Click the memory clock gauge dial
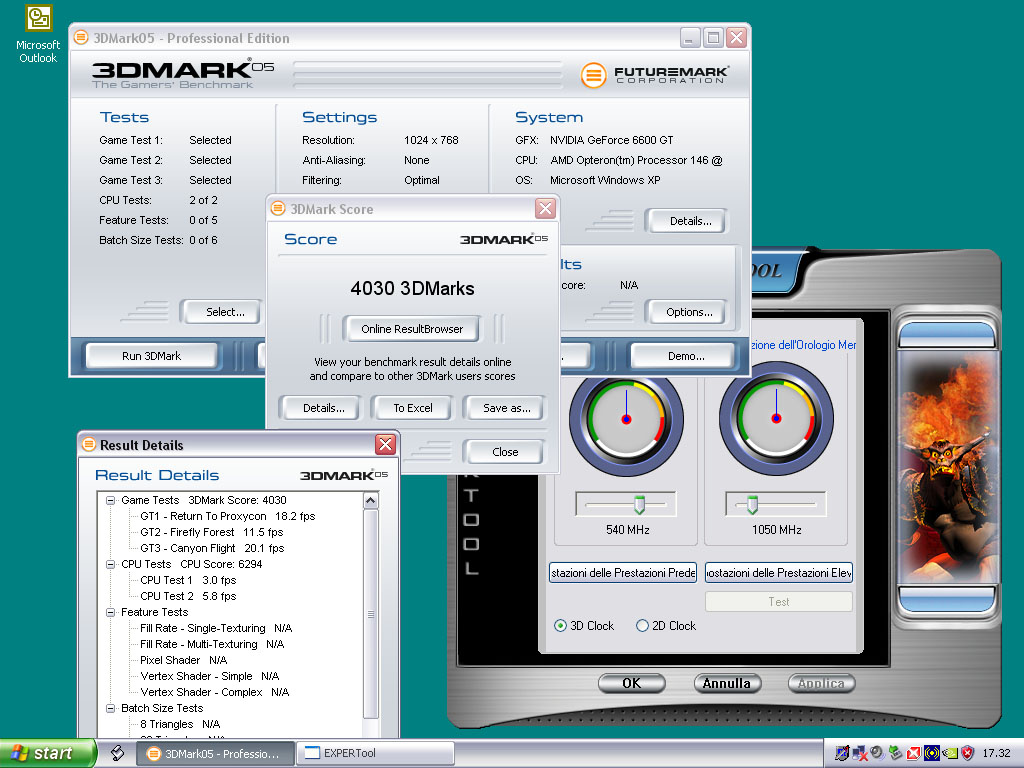1024x768 pixels. tap(776, 419)
